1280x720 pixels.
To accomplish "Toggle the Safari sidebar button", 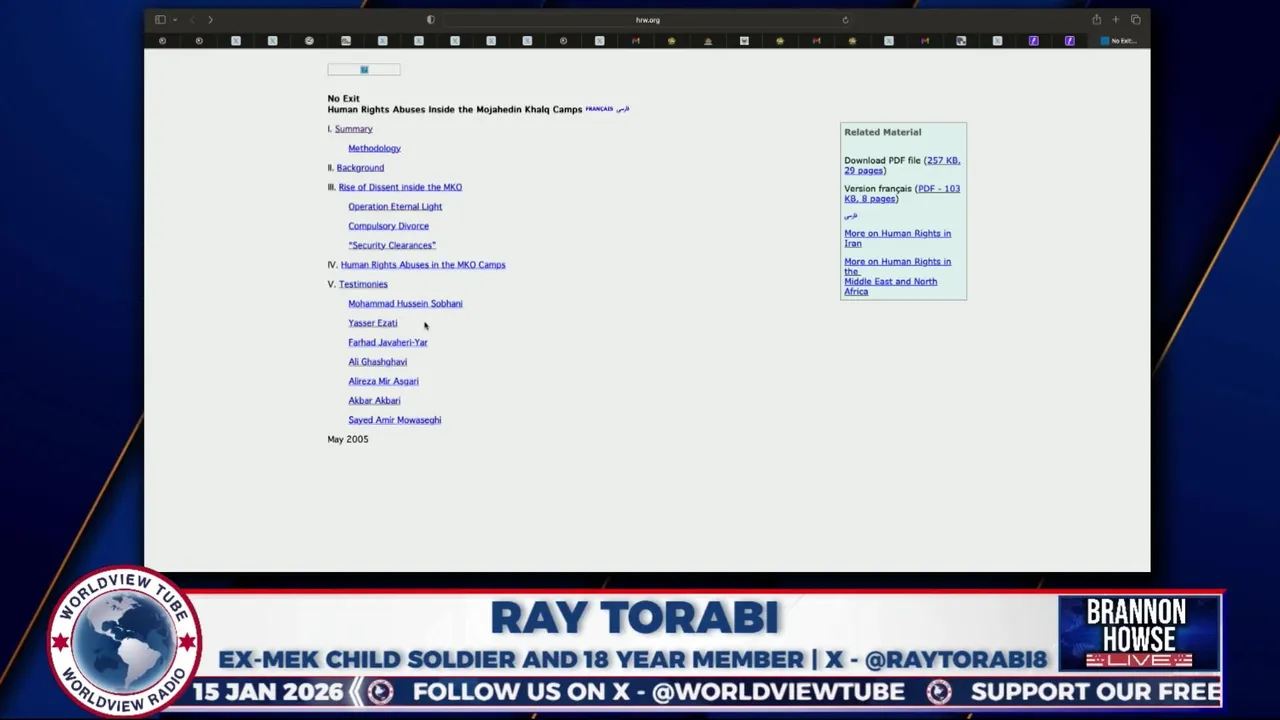I will tap(160, 20).
